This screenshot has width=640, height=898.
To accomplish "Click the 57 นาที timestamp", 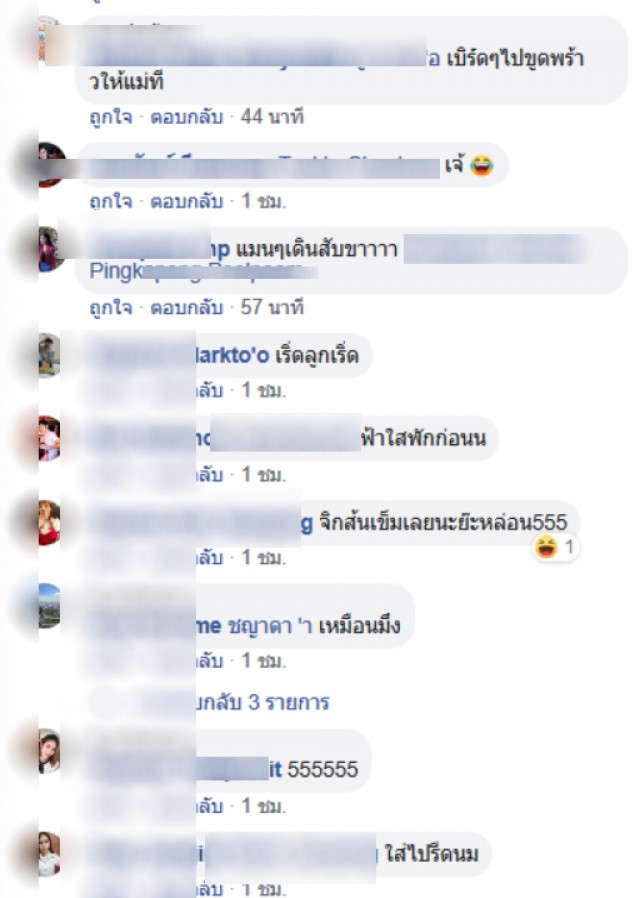I will 272,308.
